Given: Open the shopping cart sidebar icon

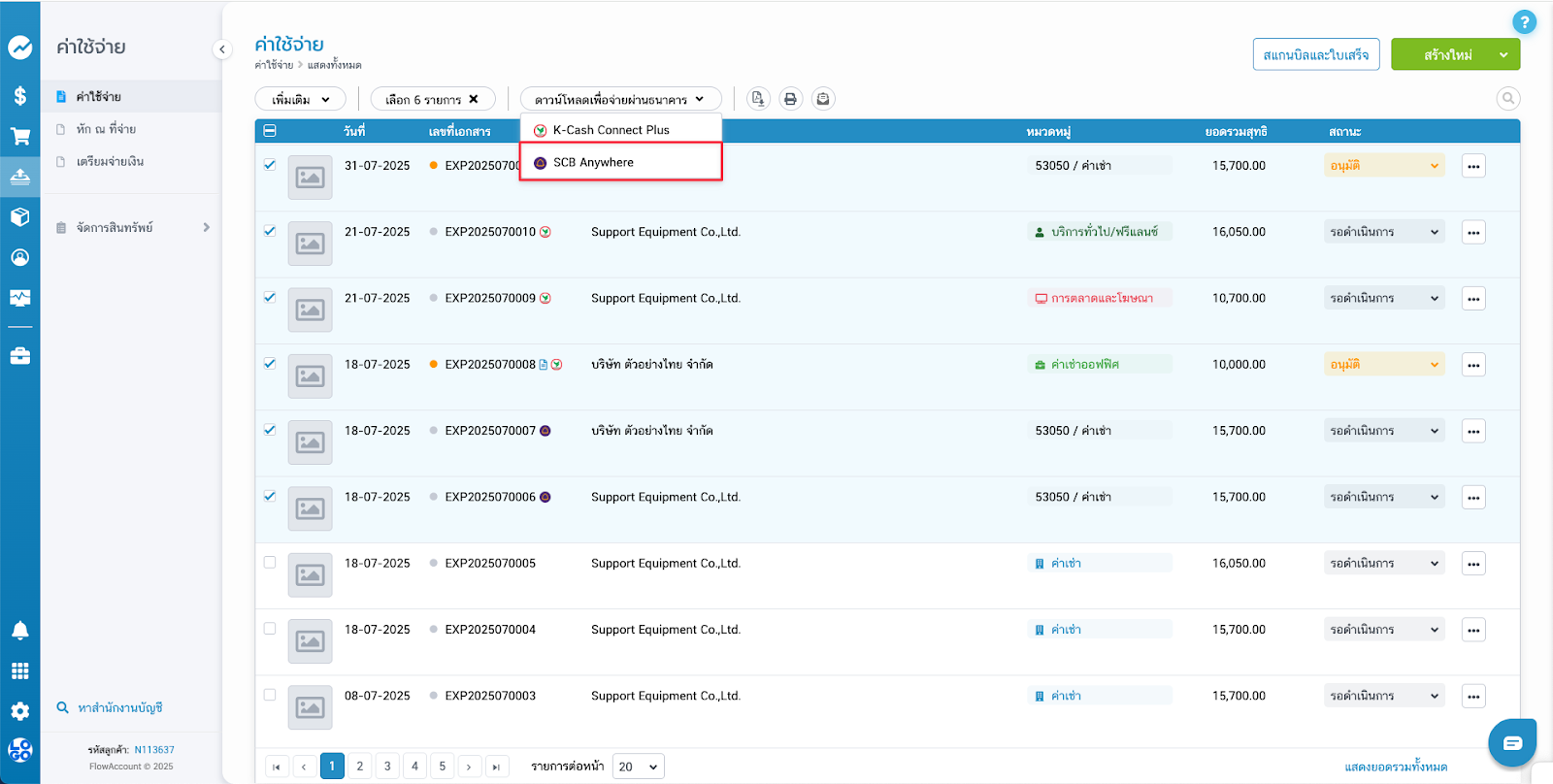Looking at the screenshot, I should point(19,137).
